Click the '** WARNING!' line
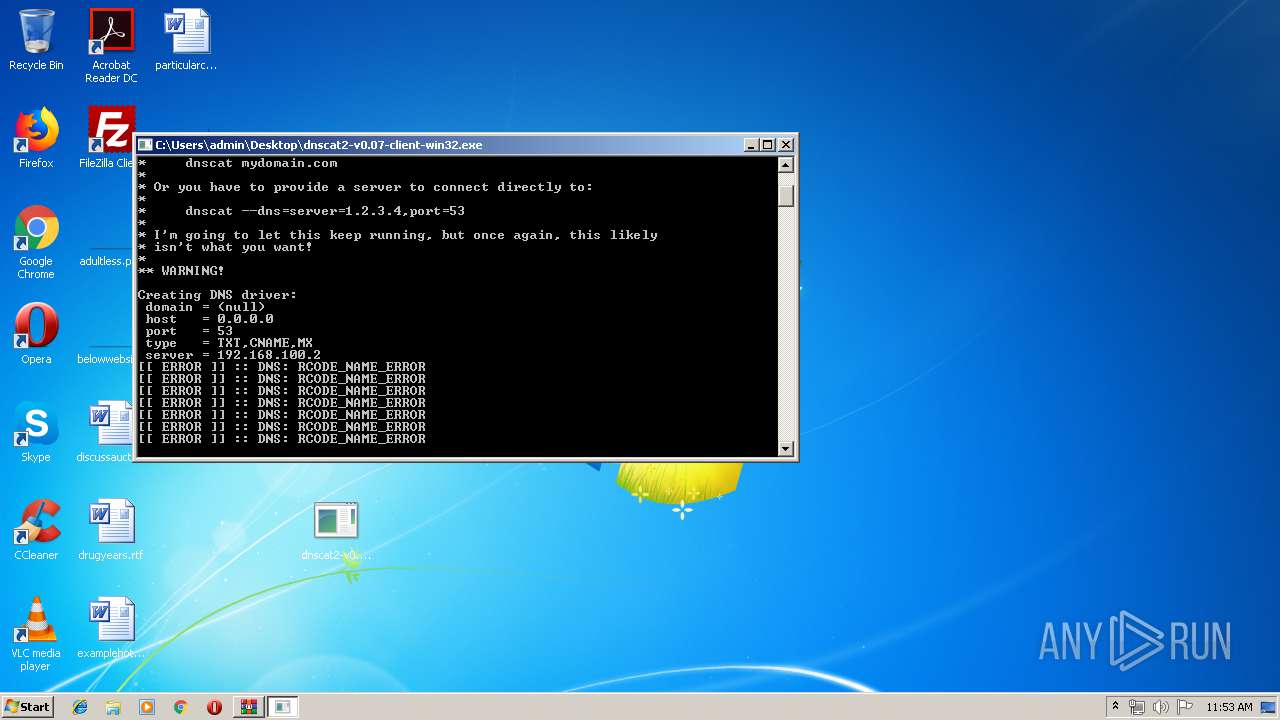This screenshot has width=1280, height=720. pos(181,271)
